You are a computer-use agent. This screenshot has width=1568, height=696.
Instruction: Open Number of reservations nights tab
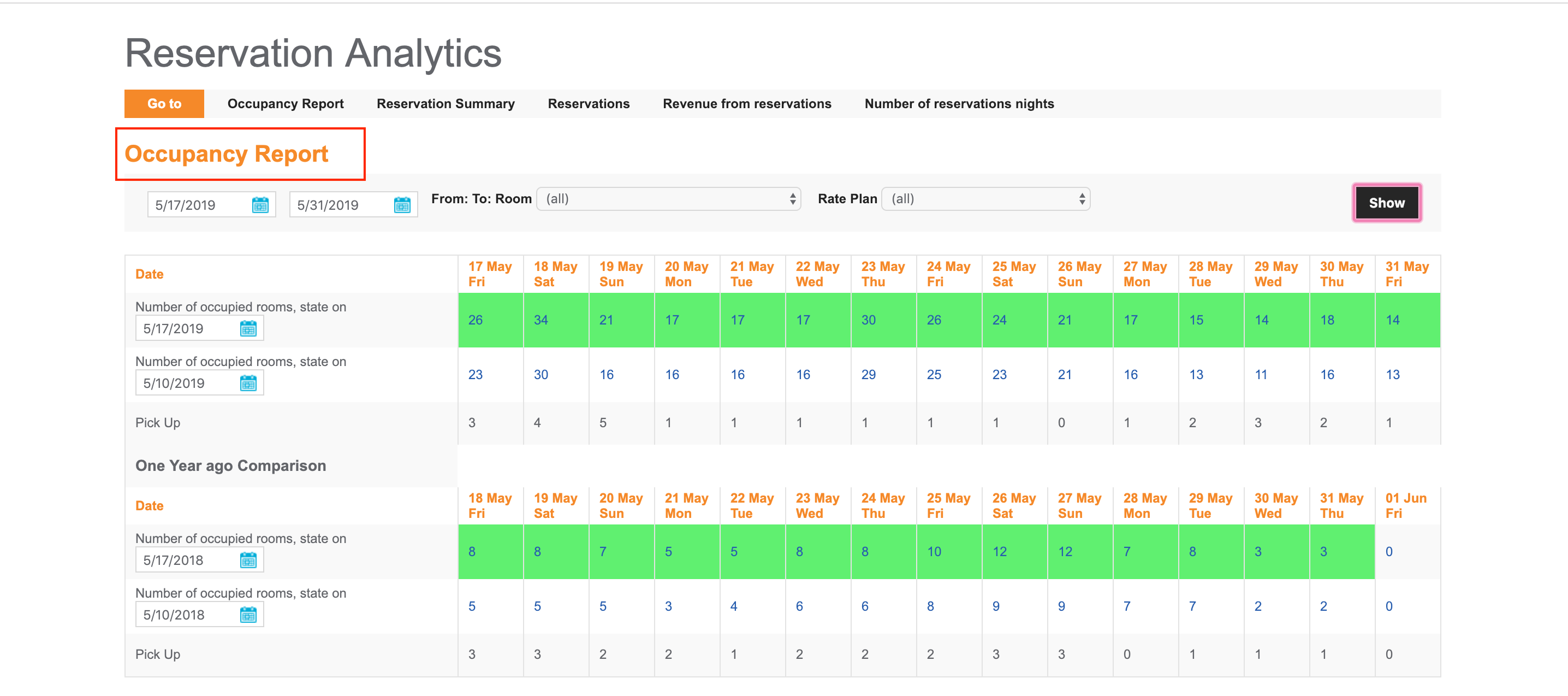959,104
